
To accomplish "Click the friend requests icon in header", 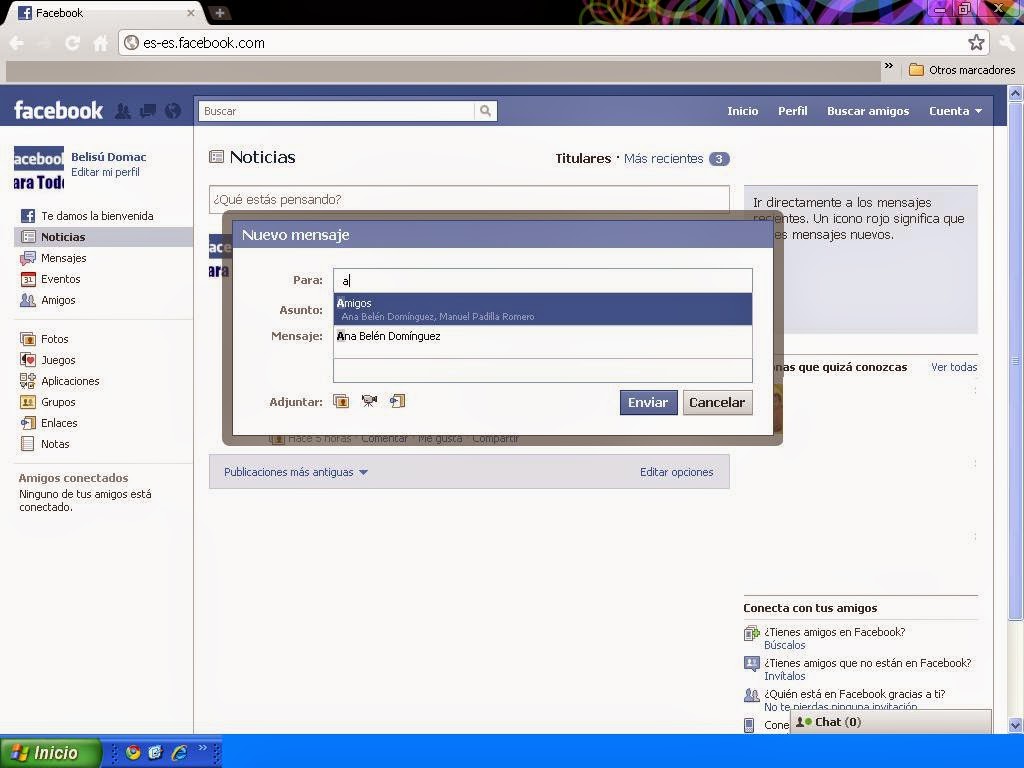I will (122, 111).
